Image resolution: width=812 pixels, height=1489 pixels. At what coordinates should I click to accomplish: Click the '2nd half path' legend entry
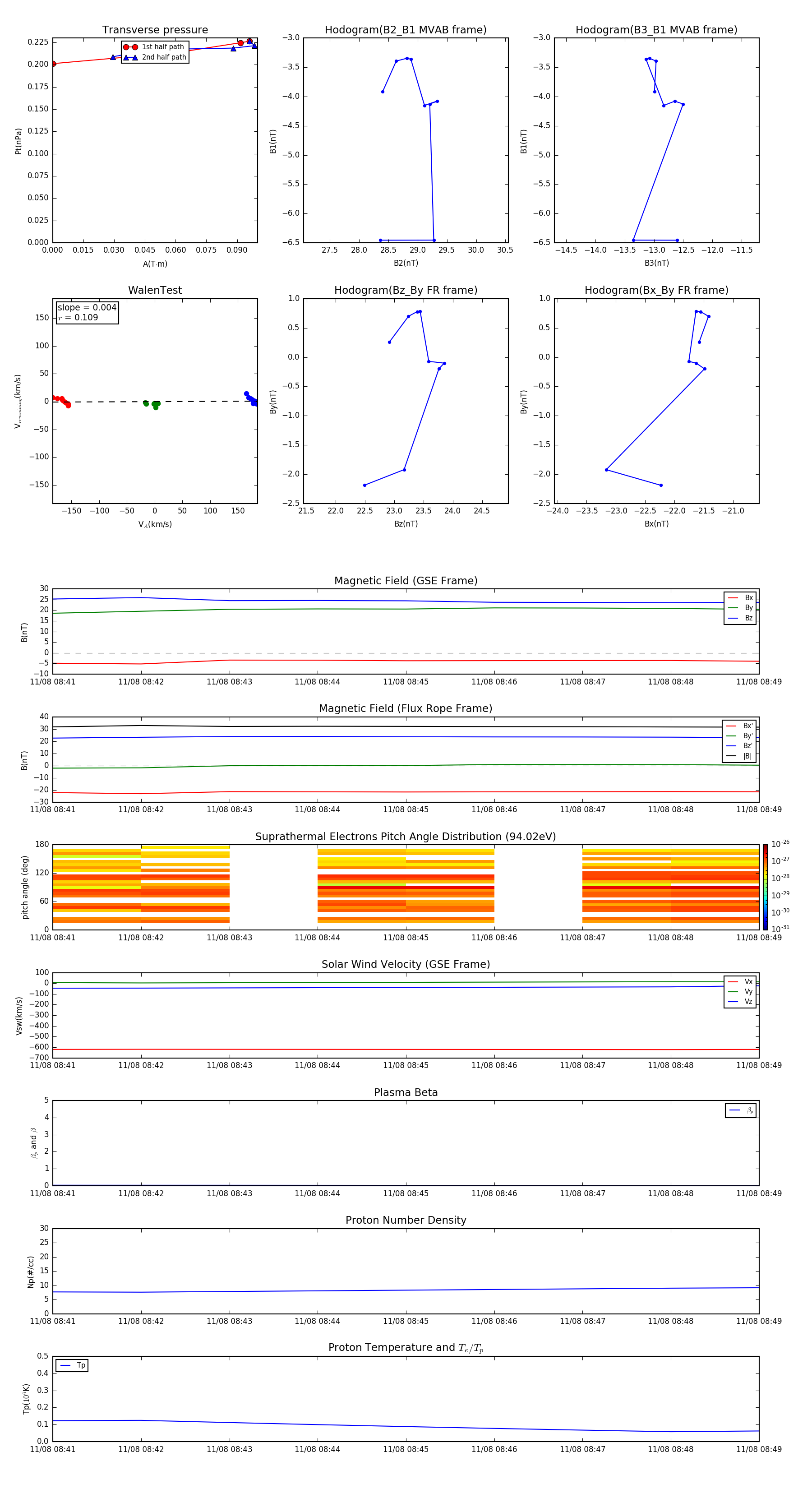[x=155, y=57]
